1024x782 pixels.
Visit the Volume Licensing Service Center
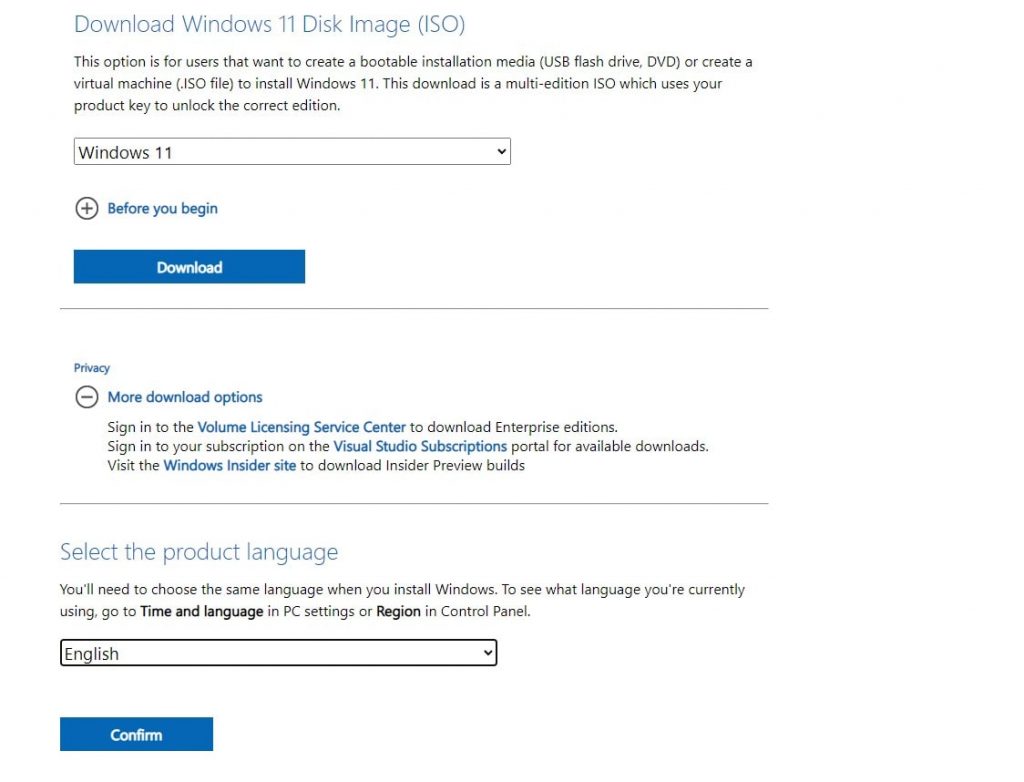click(x=301, y=426)
